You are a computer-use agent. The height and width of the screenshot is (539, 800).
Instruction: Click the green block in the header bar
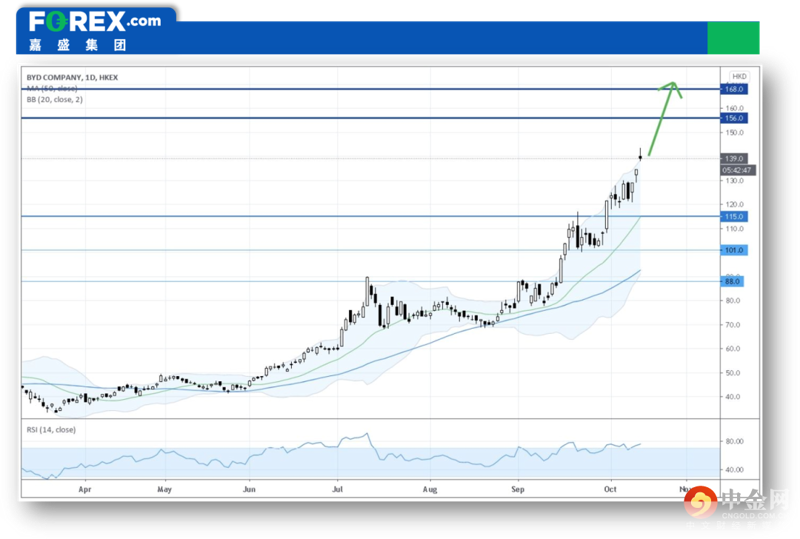click(x=733, y=37)
